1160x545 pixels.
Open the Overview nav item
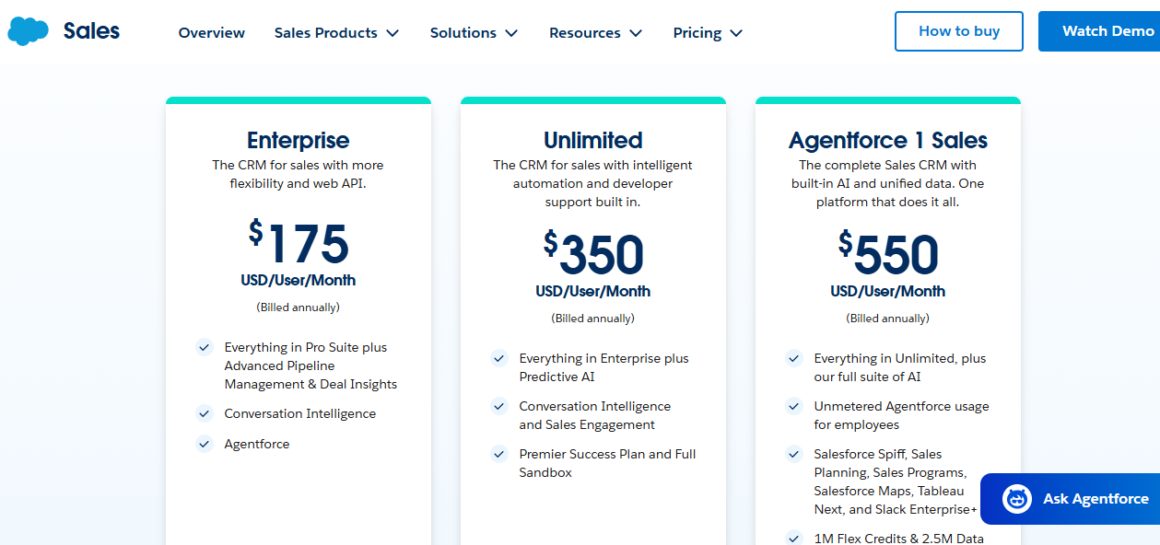[x=212, y=33]
